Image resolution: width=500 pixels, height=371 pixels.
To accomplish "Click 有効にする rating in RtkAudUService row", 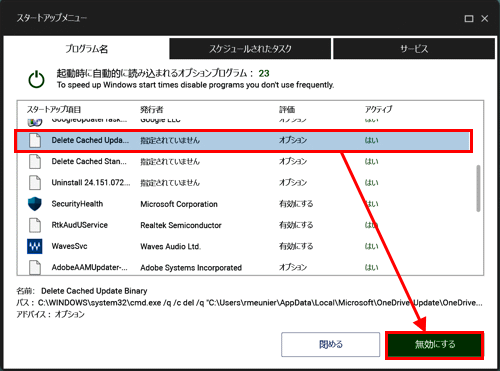I will (x=296, y=225).
